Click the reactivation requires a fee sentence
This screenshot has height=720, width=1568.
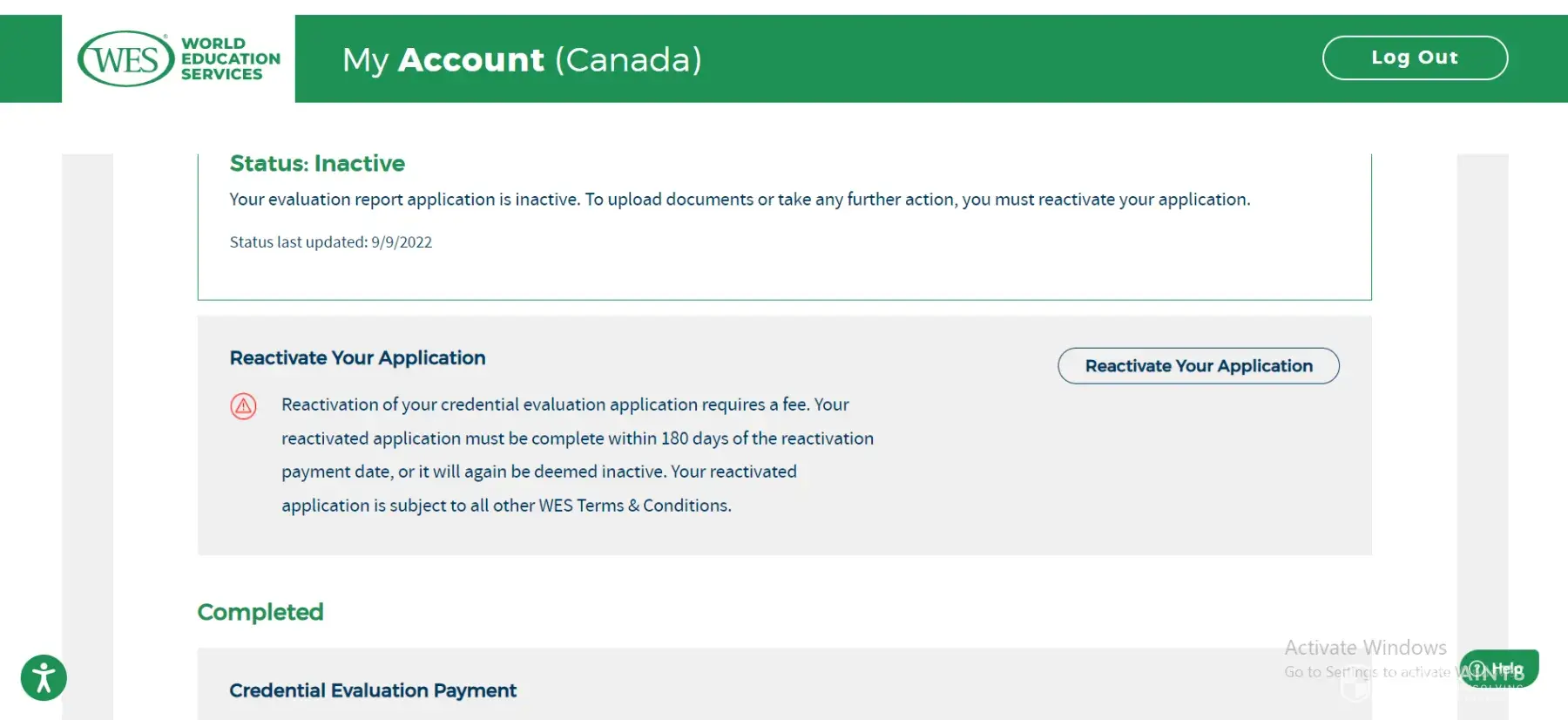564,404
